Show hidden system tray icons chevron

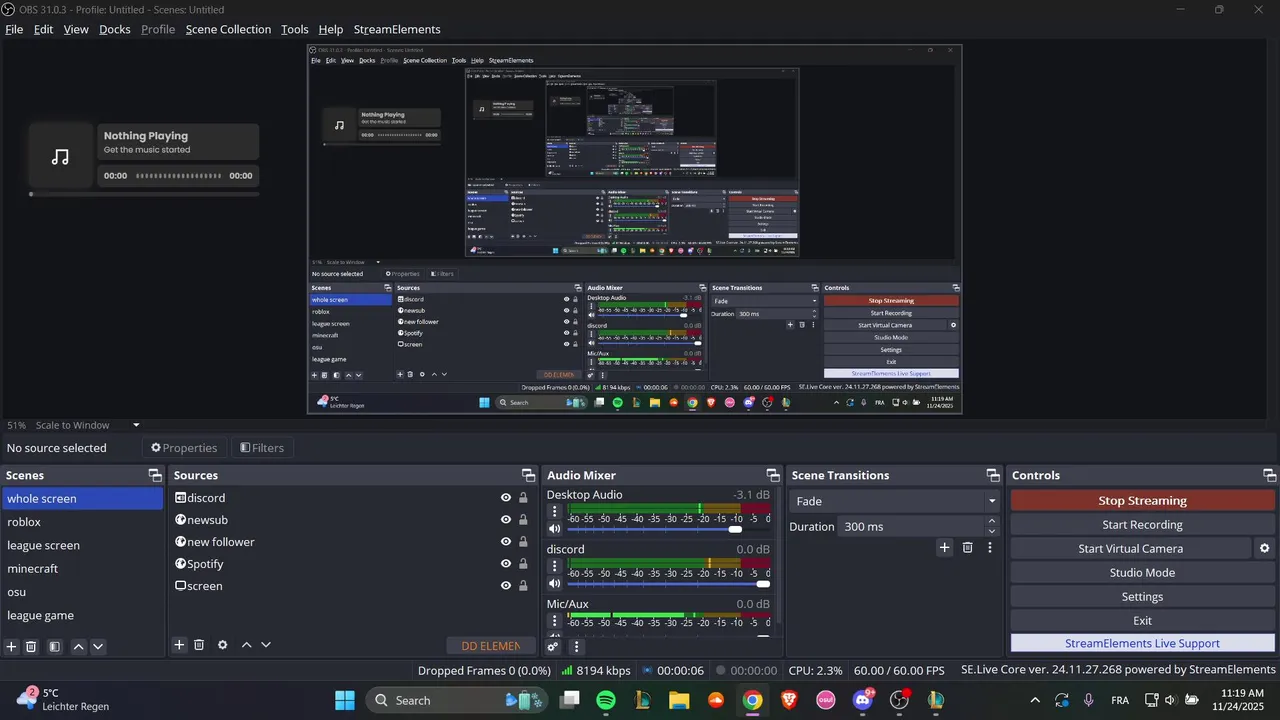pyautogui.click(x=1035, y=700)
